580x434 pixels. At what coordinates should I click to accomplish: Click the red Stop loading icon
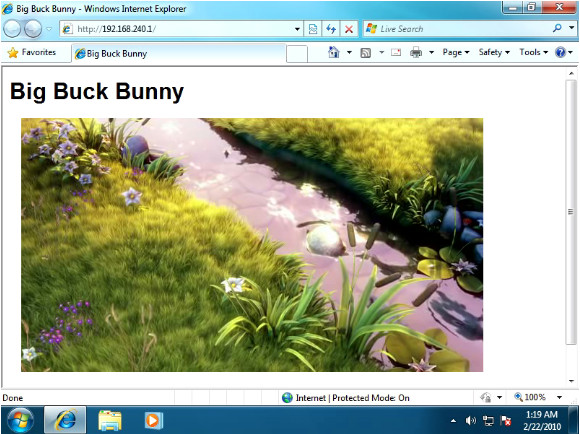[x=348, y=29]
